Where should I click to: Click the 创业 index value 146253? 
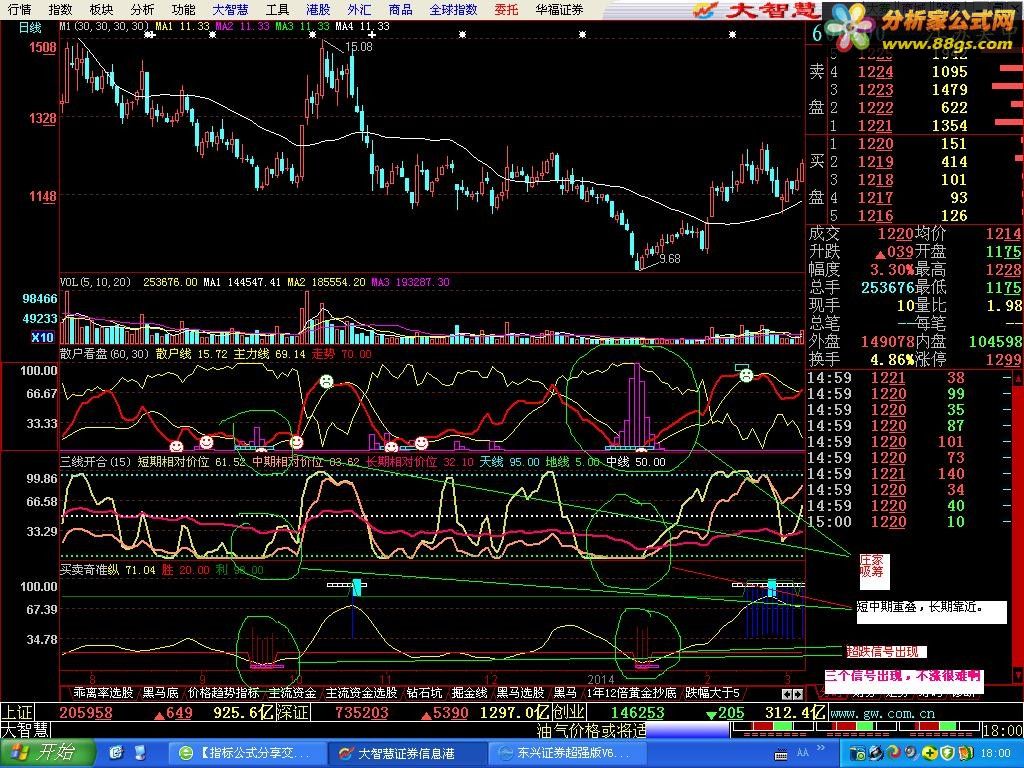pos(637,712)
